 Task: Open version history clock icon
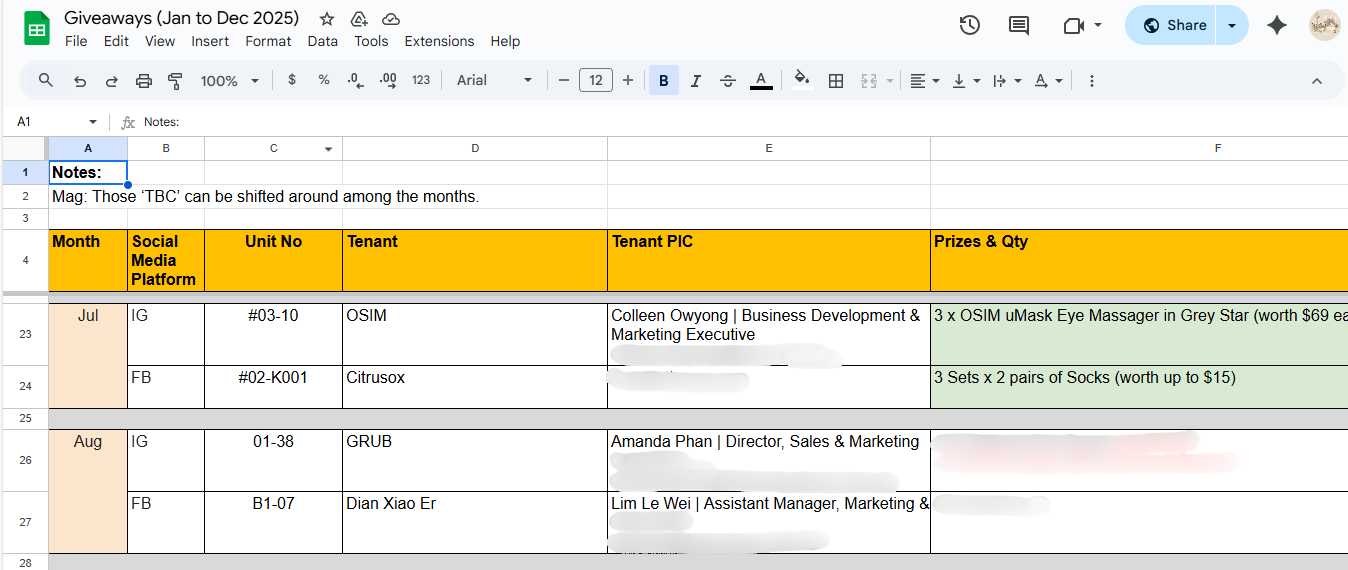(x=969, y=25)
